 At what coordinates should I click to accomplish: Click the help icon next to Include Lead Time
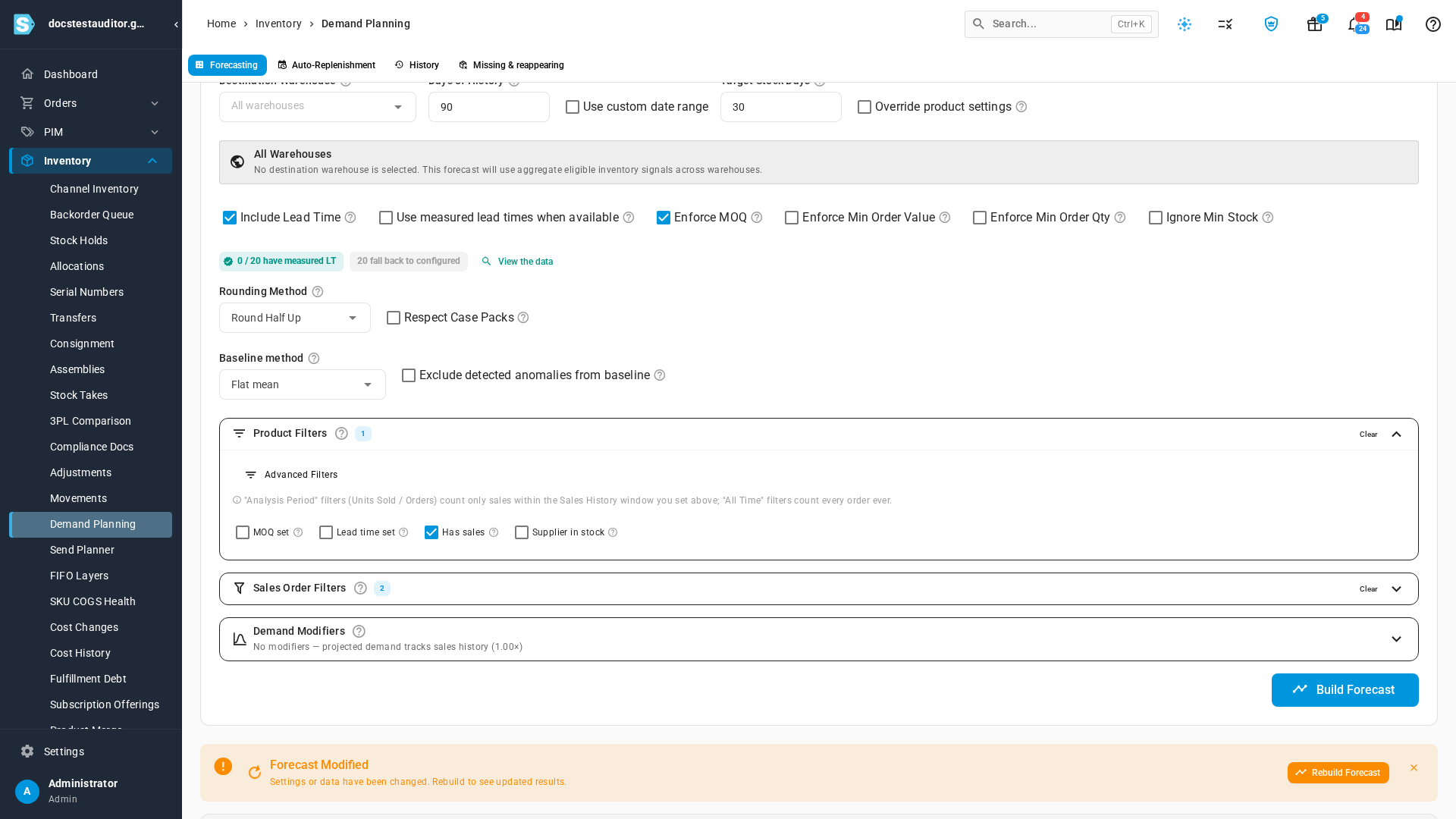[350, 218]
